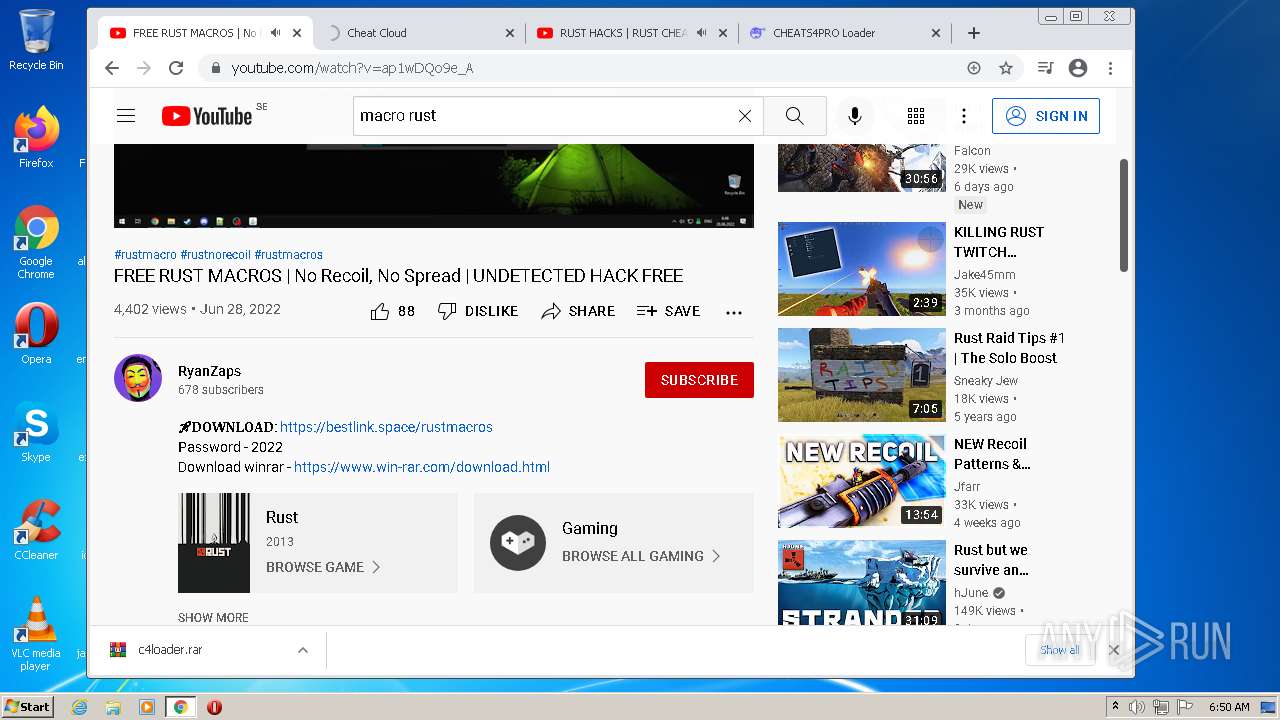Mute the RUST HACKS tab audio
This screenshot has width=1280, height=720.
tap(701, 33)
